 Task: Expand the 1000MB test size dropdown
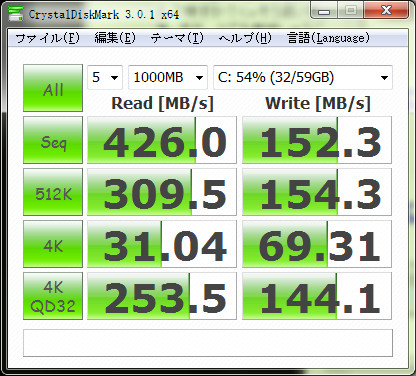pos(168,78)
